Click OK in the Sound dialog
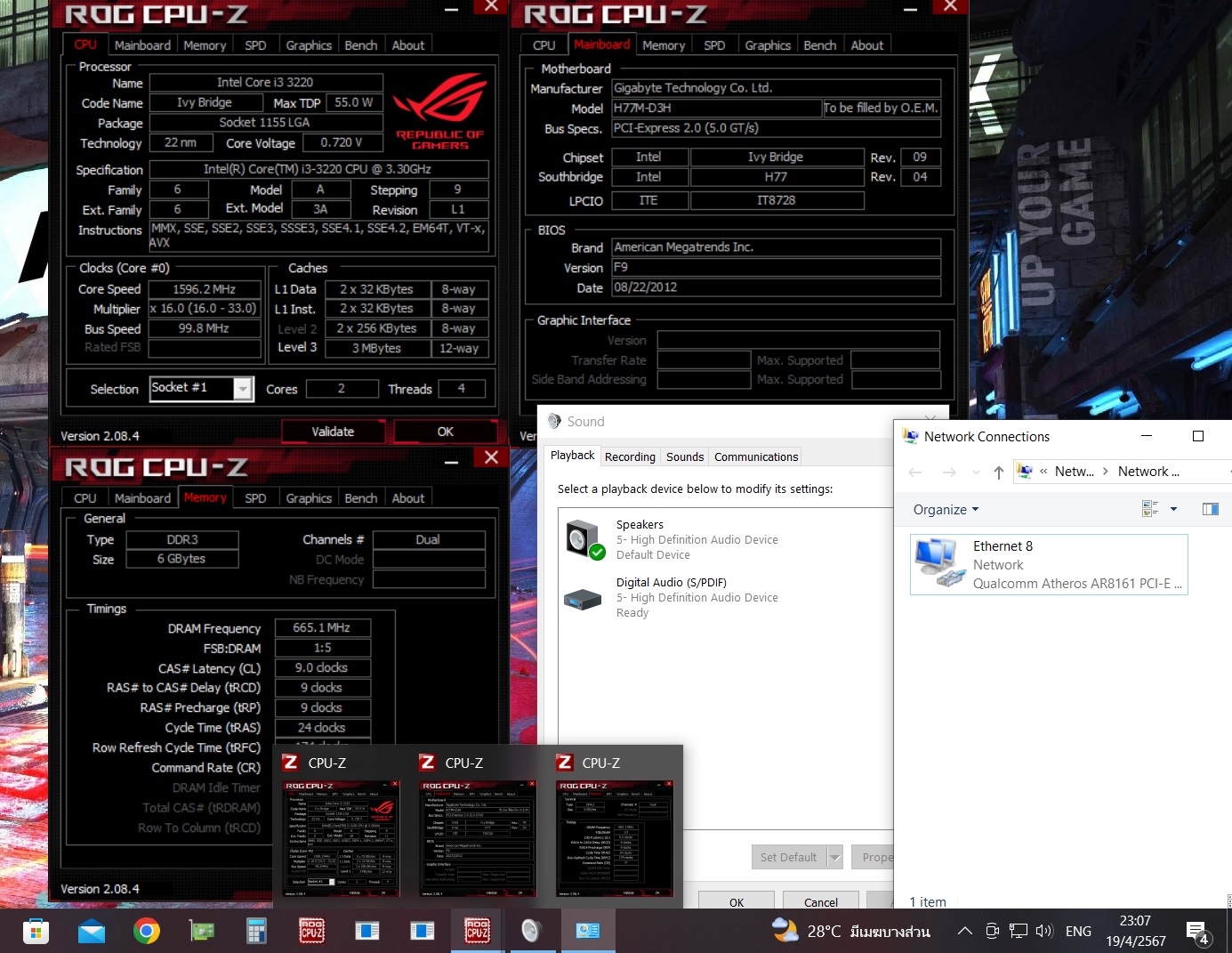The width and height of the screenshot is (1232, 953). pyautogui.click(x=737, y=901)
